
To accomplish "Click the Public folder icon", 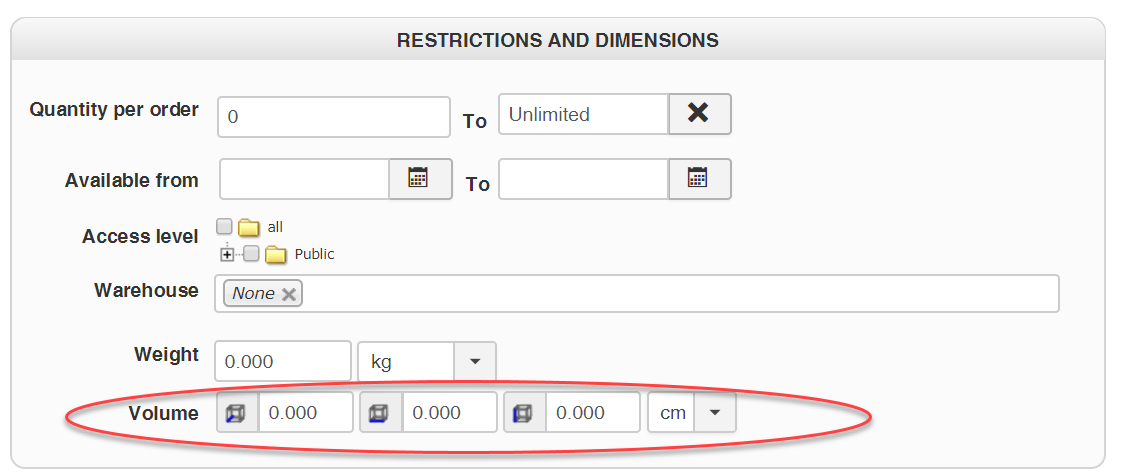I will [275, 254].
